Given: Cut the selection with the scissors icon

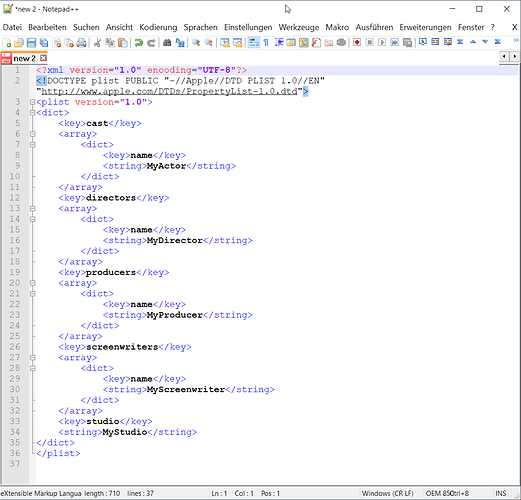Looking at the screenshot, I should click(97, 43).
